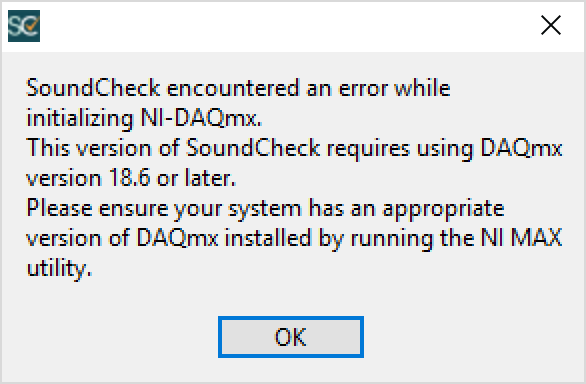586x384 pixels.
Task: Close the dialog using the X button
Action: click(x=551, y=25)
